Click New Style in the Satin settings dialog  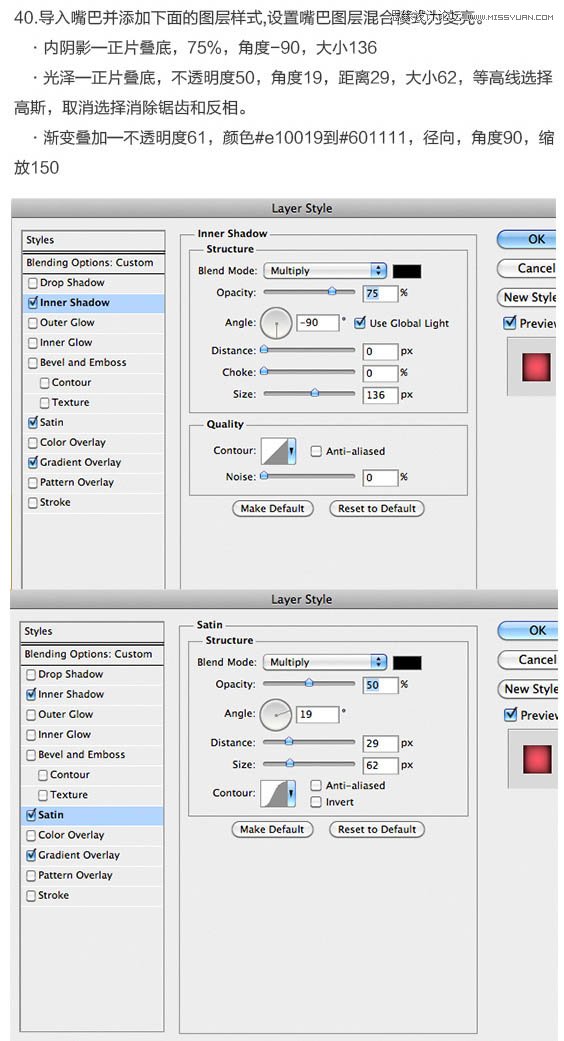528,689
